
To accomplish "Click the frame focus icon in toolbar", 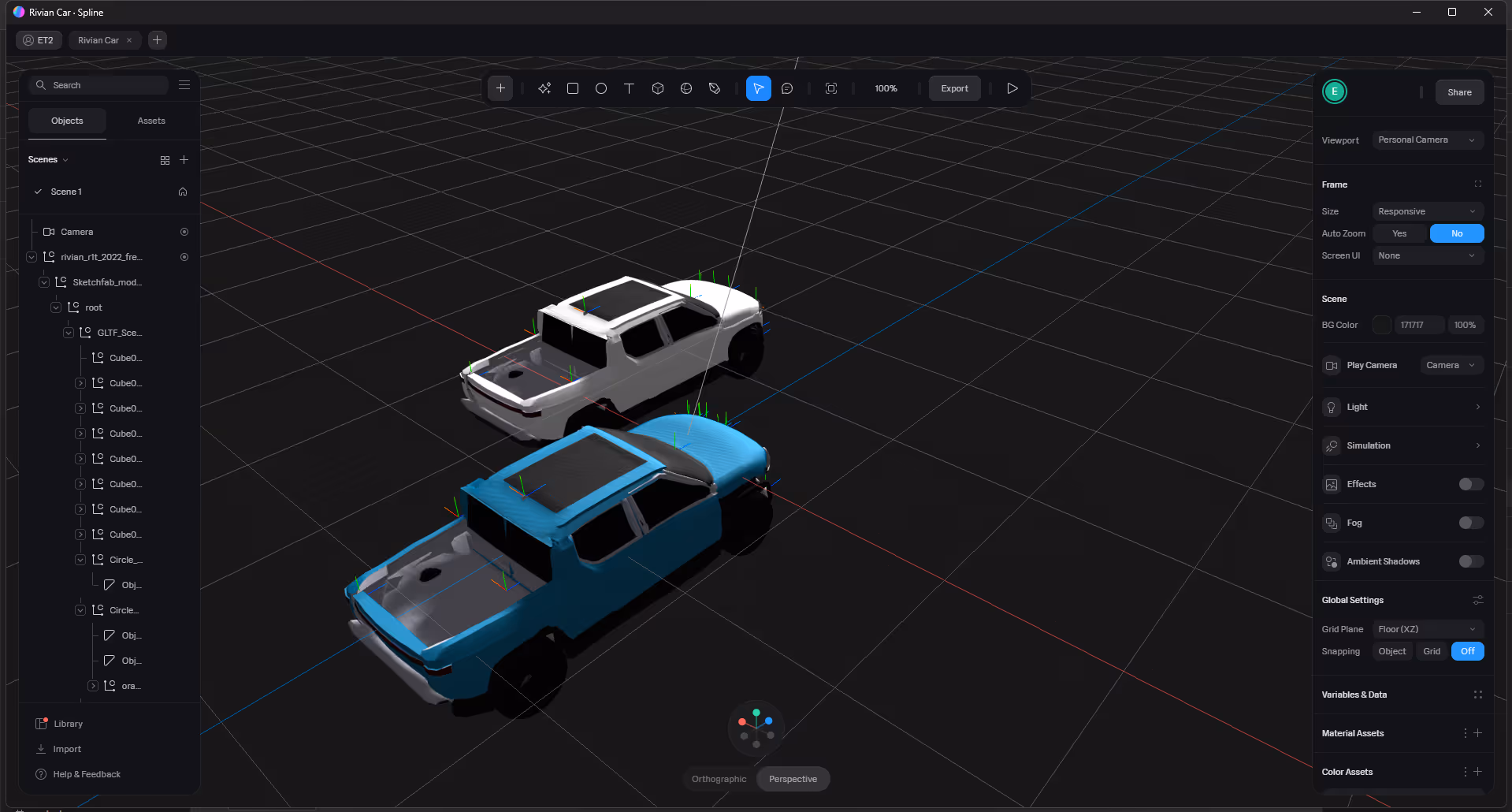I will pos(831,88).
